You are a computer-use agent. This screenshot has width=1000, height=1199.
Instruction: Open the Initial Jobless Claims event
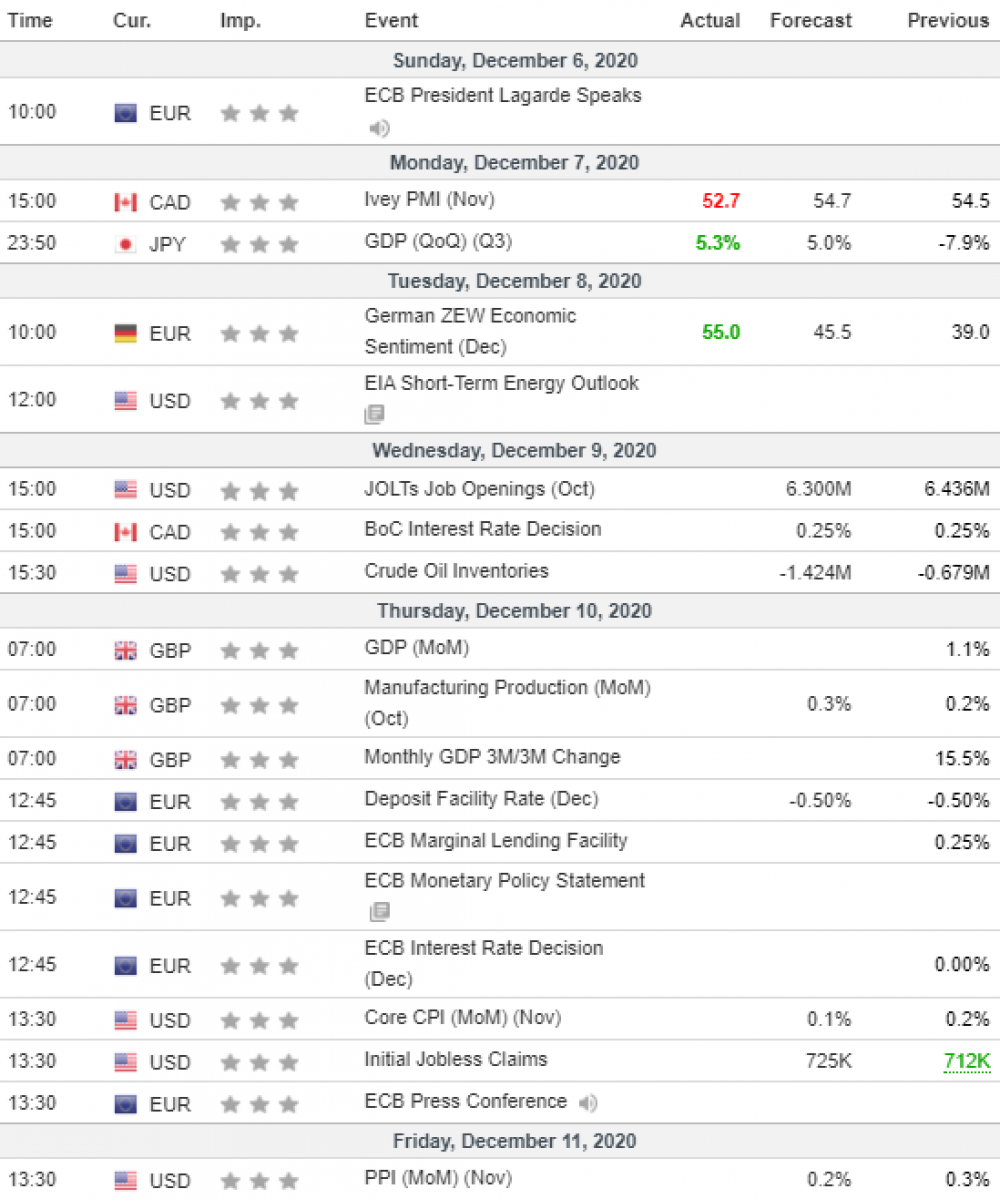(456, 1060)
